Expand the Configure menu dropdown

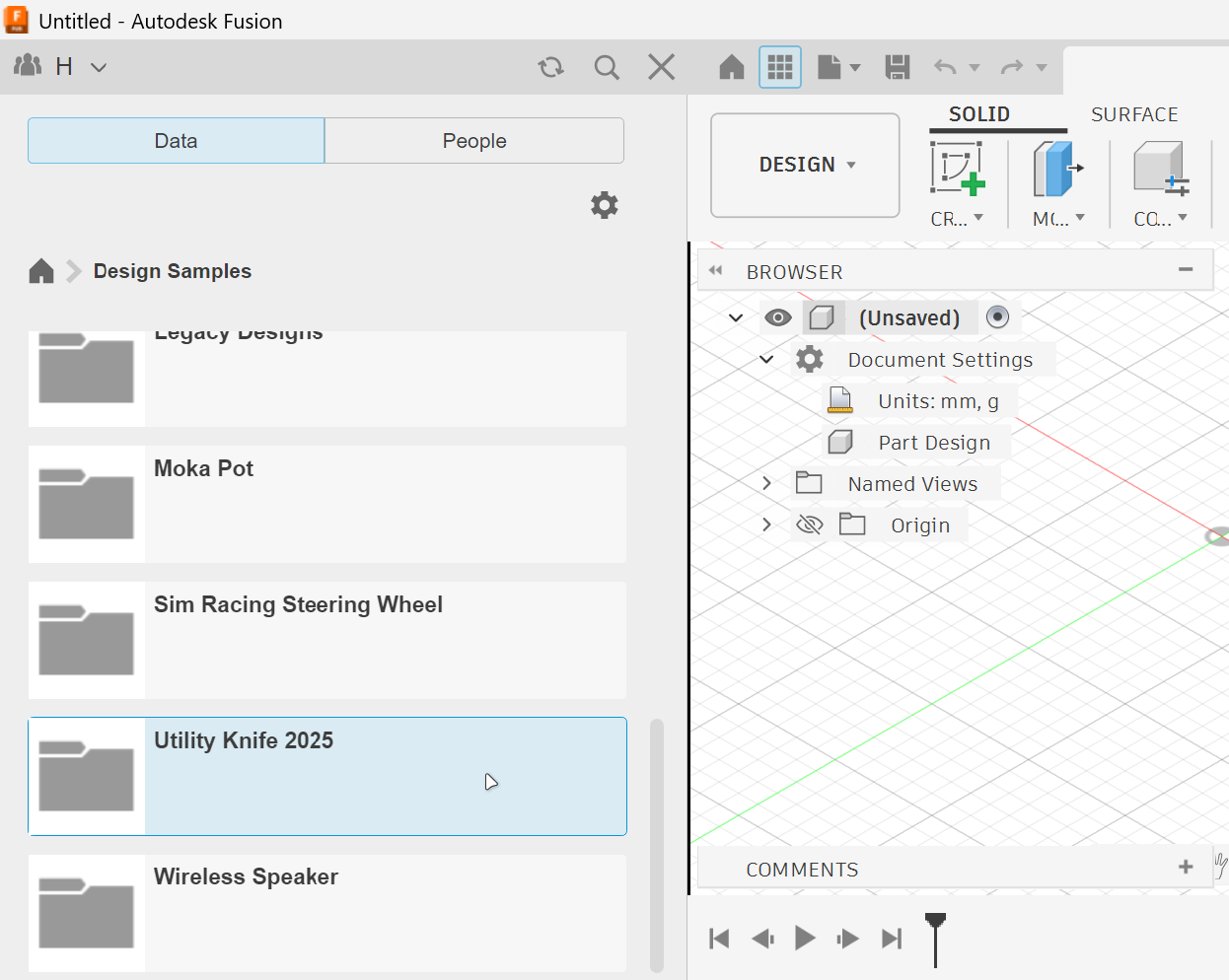point(1161,219)
